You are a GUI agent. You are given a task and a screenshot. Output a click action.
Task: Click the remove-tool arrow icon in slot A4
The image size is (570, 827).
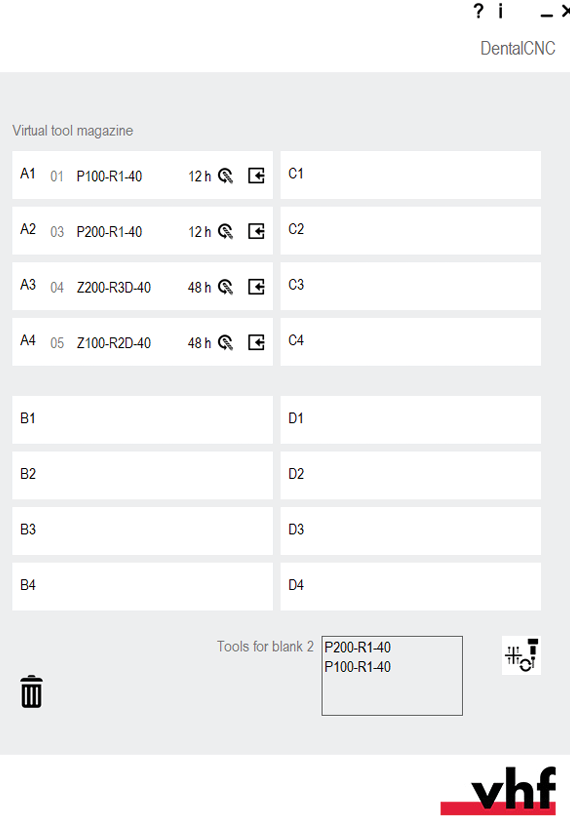pyautogui.click(x=256, y=342)
